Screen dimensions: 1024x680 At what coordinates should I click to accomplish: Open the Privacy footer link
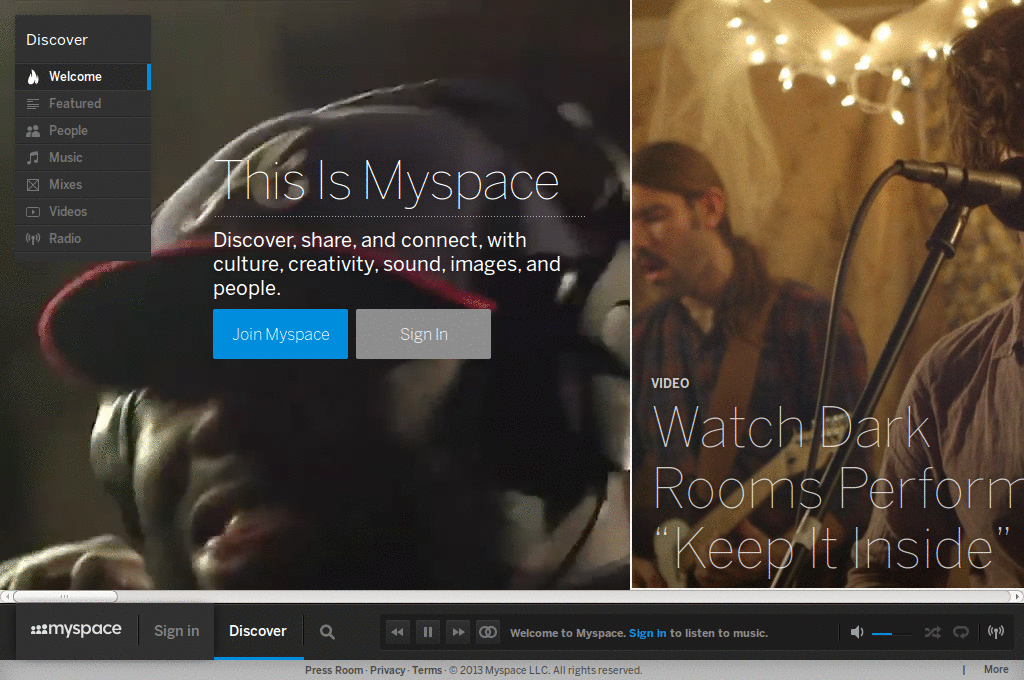(x=388, y=670)
